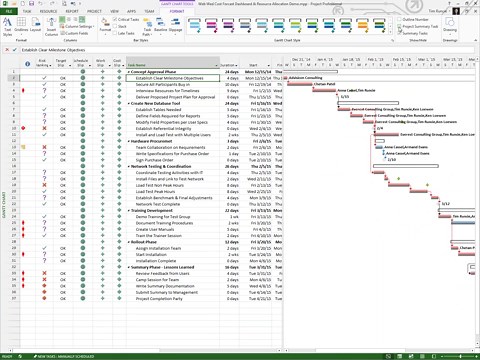Expand the Gantt Chart Style gallery
The image size is (480, 360).
pyautogui.click(x=390, y=32)
